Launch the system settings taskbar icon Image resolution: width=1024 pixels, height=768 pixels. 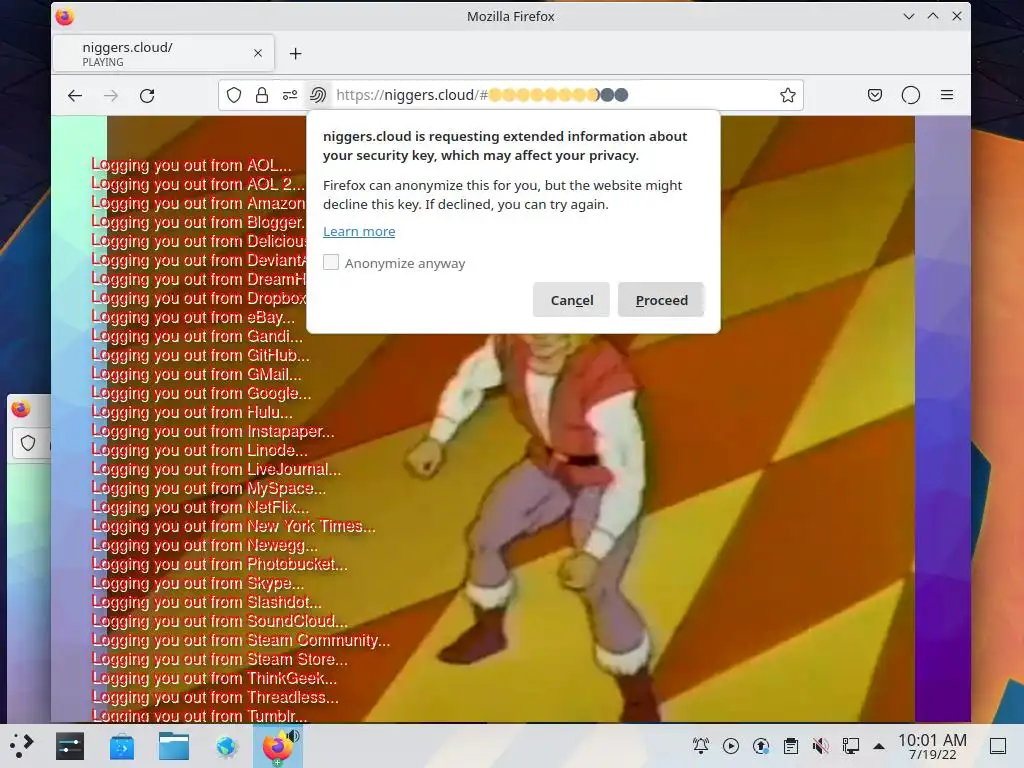[70, 746]
